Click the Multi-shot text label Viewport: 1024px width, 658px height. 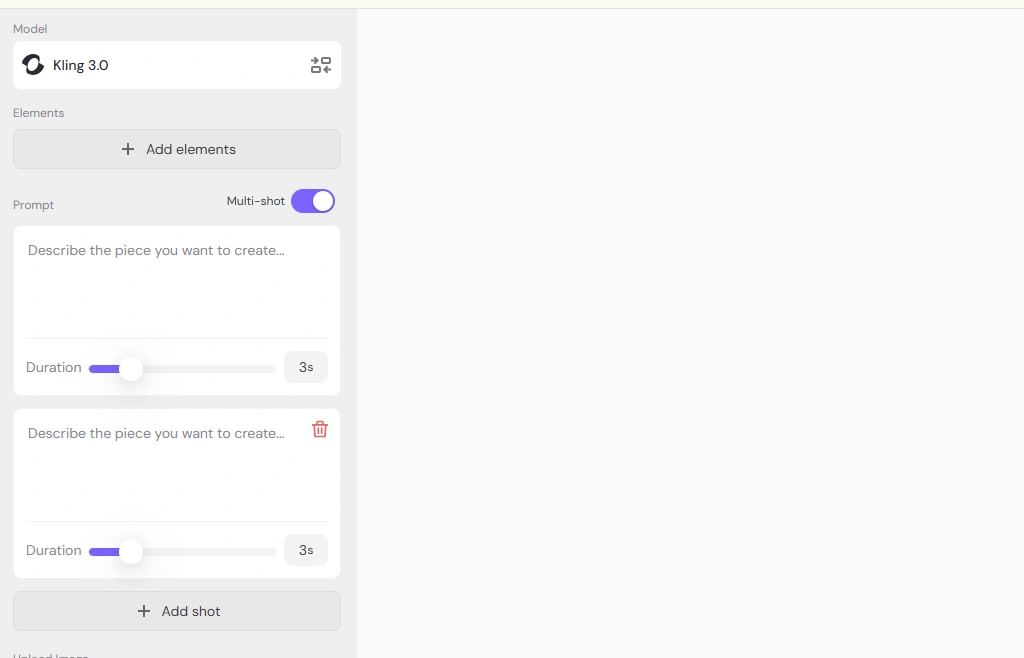tap(255, 201)
